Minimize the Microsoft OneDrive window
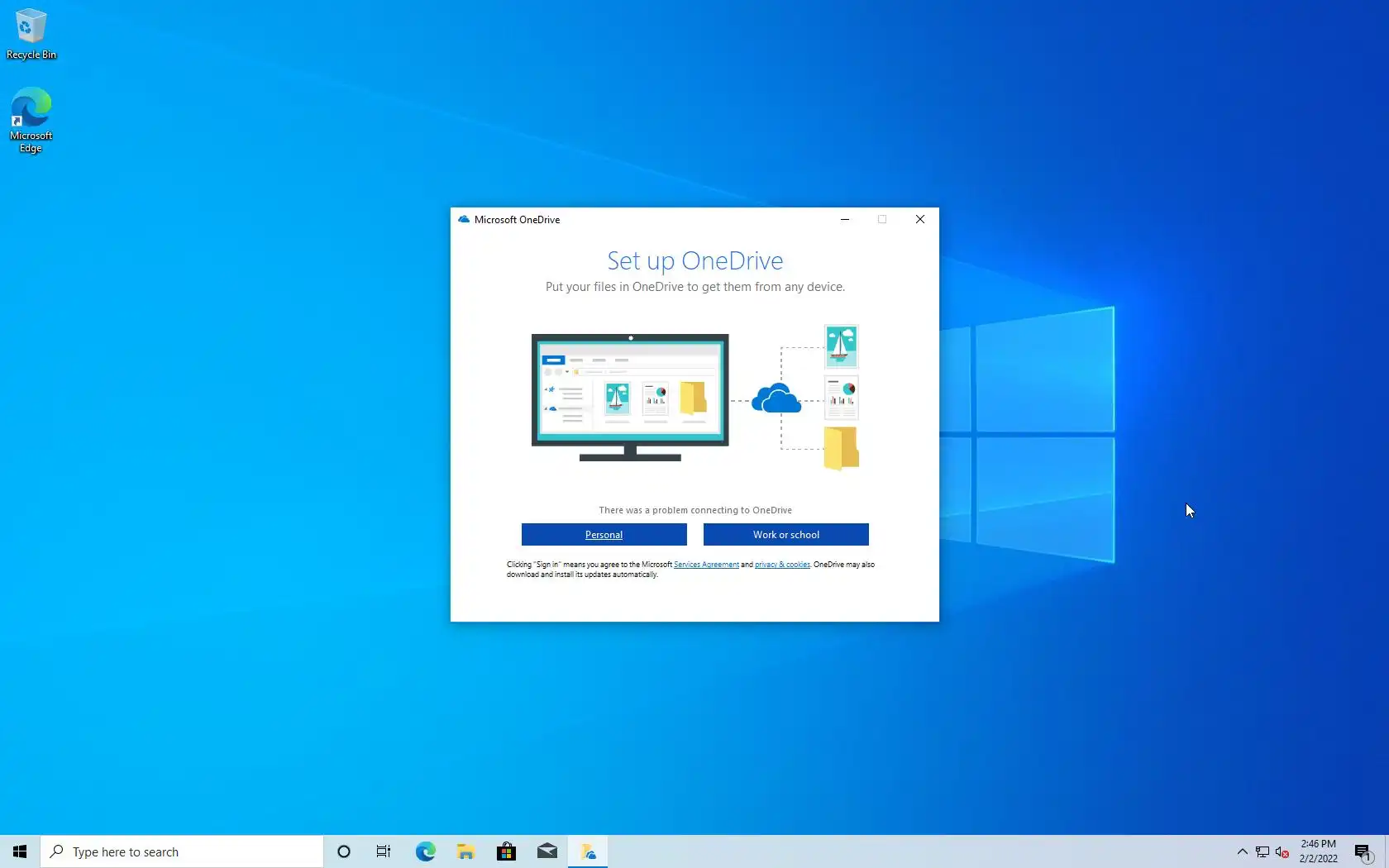This screenshot has width=1389, height=868. click(845, 219)
